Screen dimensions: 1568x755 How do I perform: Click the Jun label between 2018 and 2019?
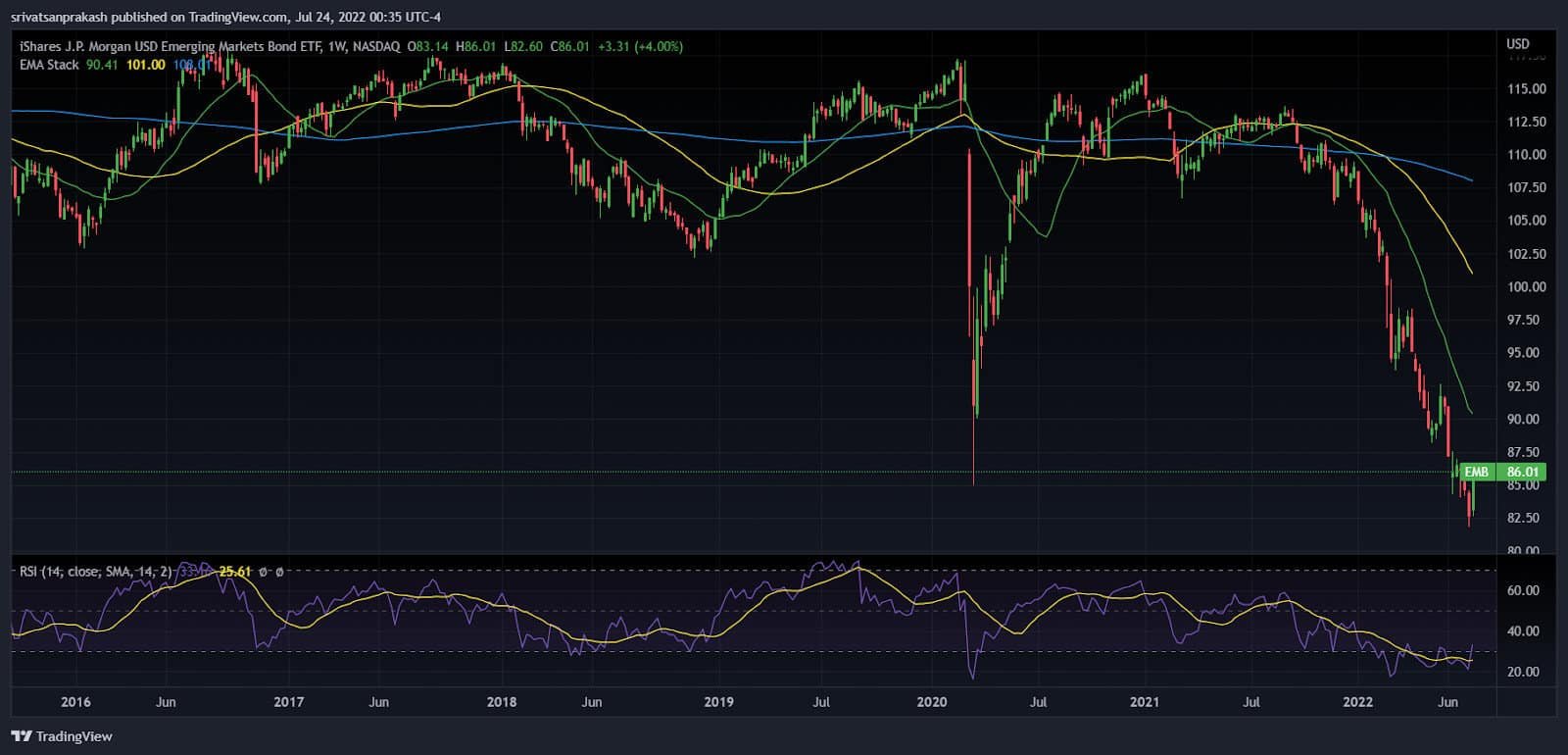point(592,702)
